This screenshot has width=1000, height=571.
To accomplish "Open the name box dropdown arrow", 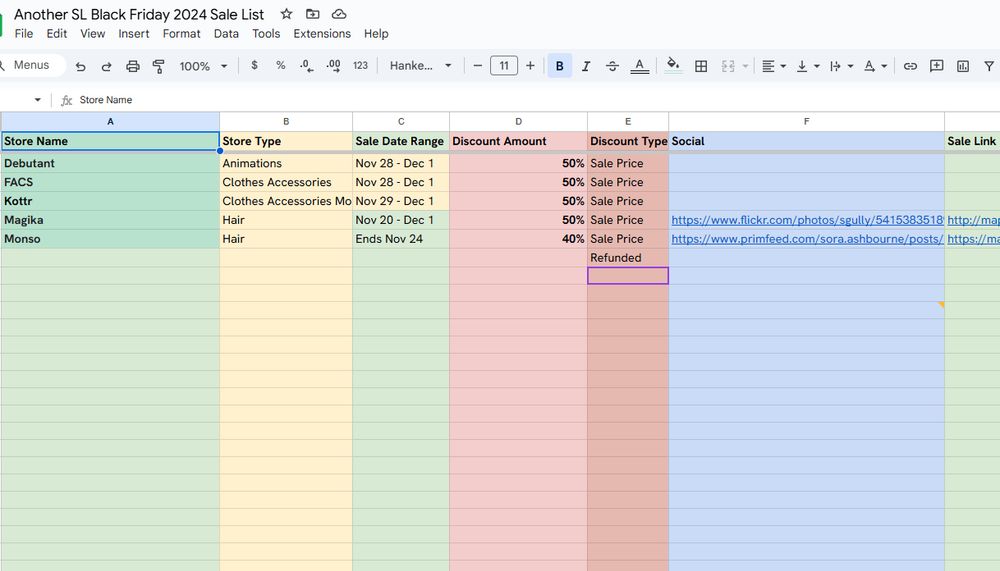I will tap(38, 100).
